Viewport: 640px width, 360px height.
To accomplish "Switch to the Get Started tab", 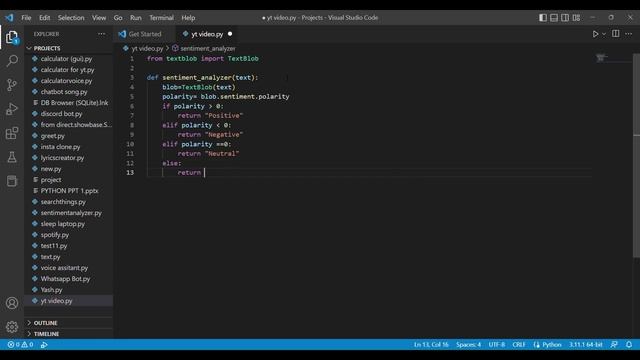I will point(145,34).
